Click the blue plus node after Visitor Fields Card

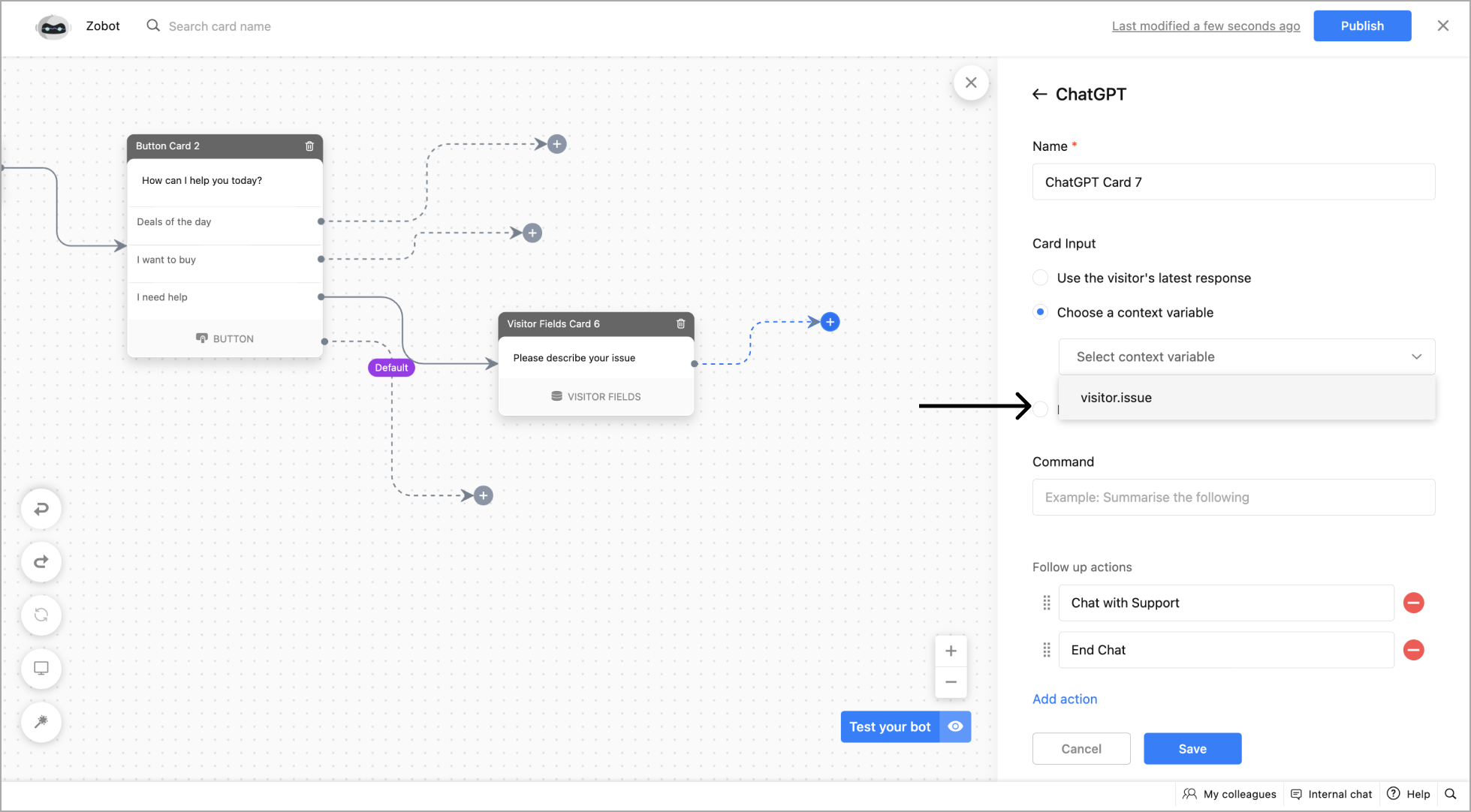[x=830, y=323]
